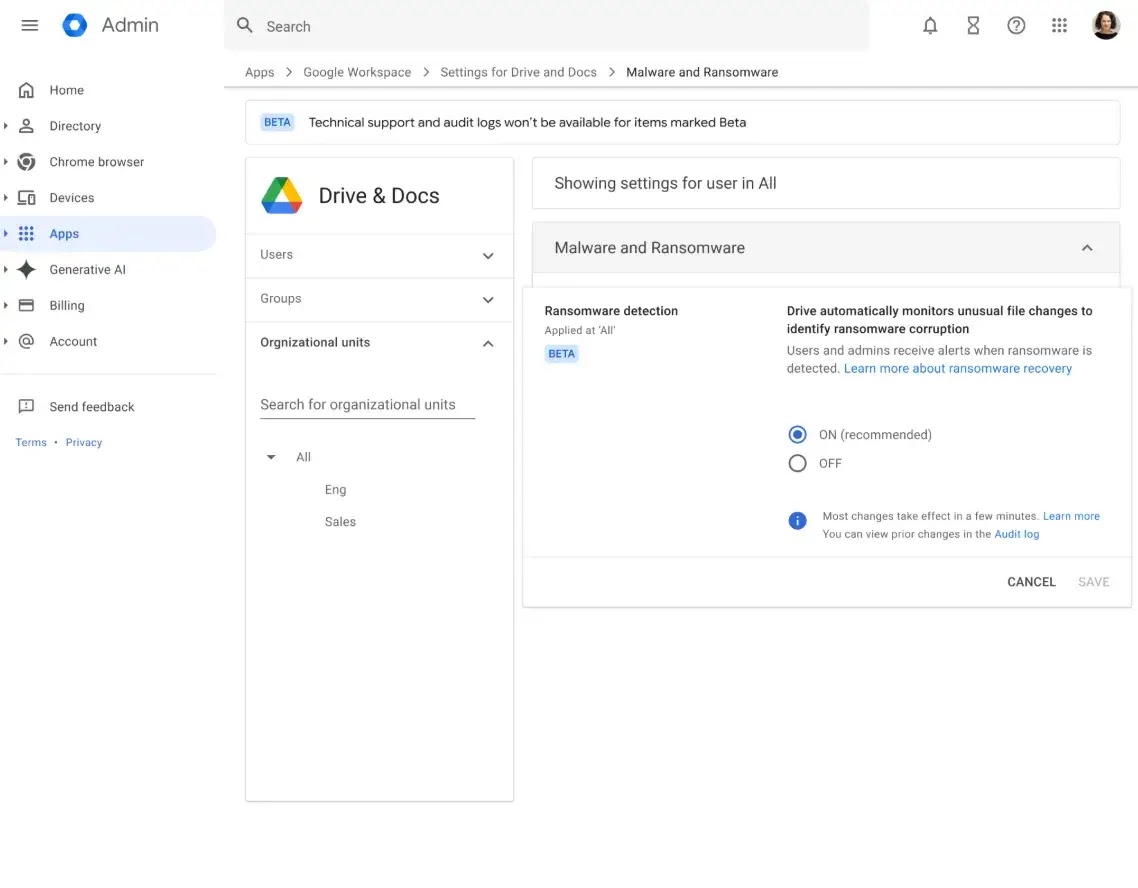Click the Google Drive logo
Image resolution: width=1138 pixels, height=888 pixels.
[x=282, y=195]
